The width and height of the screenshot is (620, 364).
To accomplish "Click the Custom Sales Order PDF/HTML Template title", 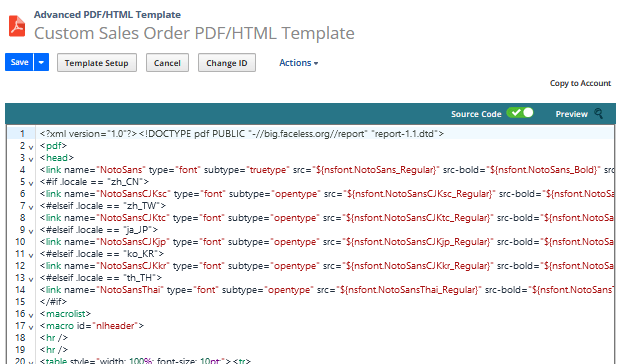I will click(x=194, y=33).
